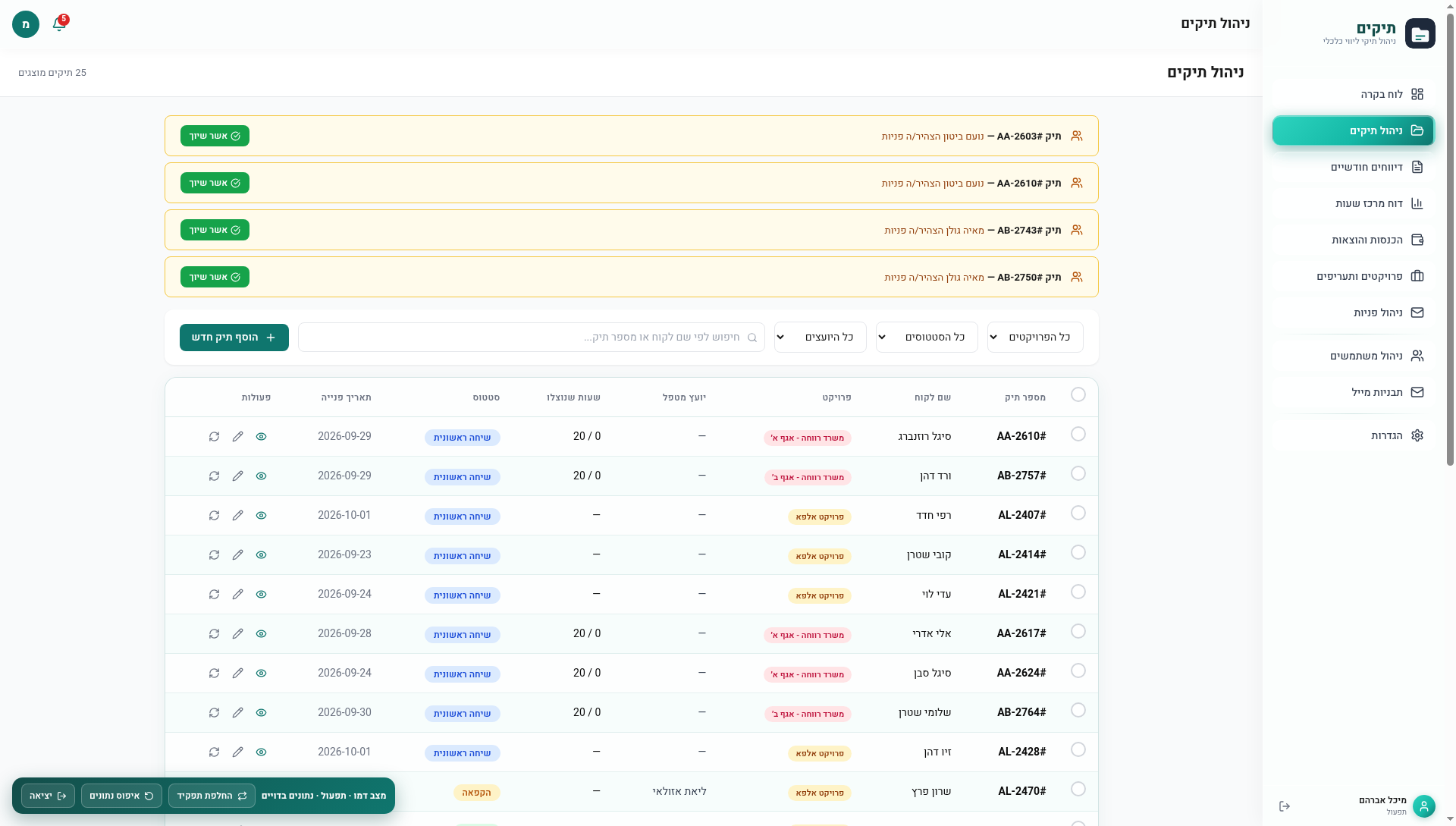Click הוסף תיק חדש button

(x=234, y=338)
